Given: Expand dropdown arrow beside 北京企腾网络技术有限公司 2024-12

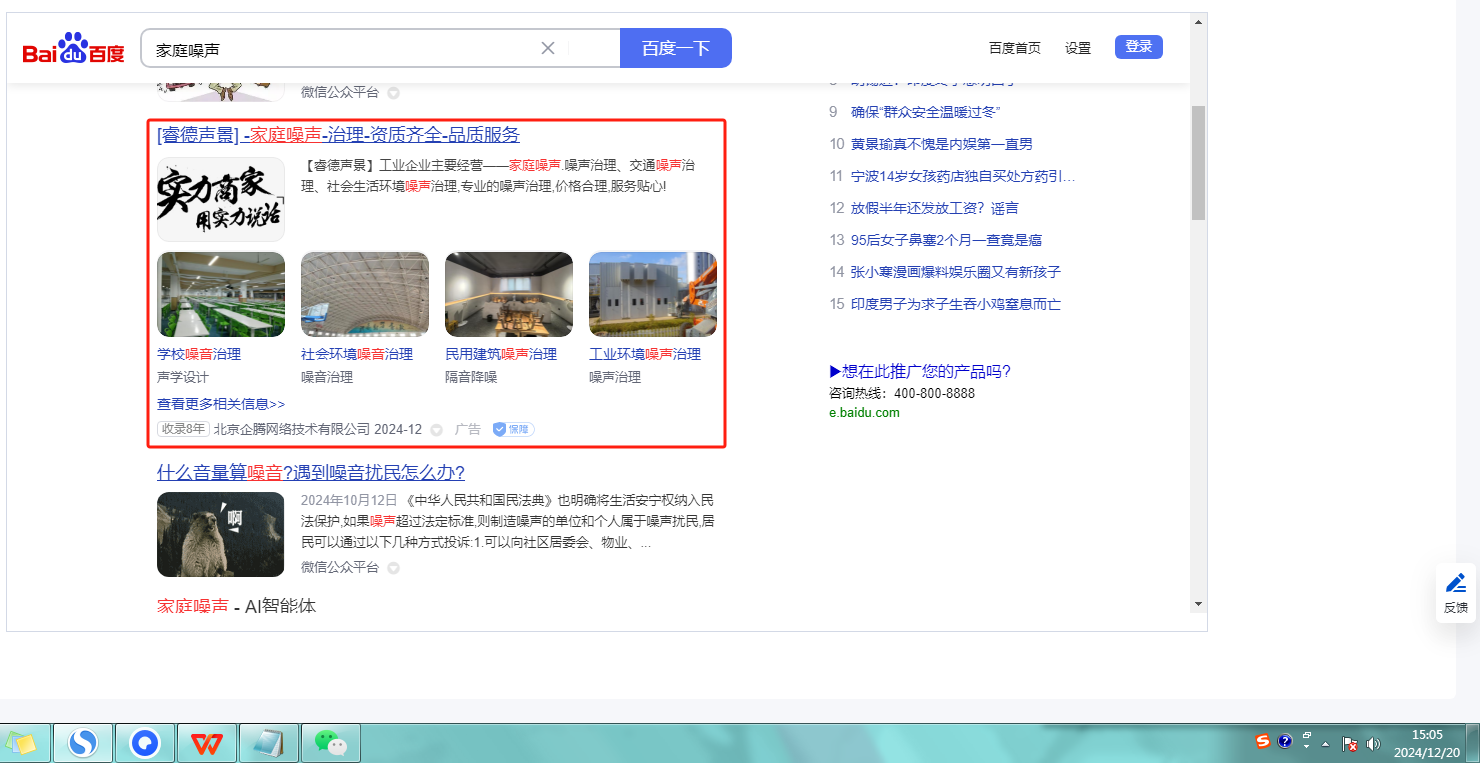Looking at the screenshot, I should [x=436, y=430].
